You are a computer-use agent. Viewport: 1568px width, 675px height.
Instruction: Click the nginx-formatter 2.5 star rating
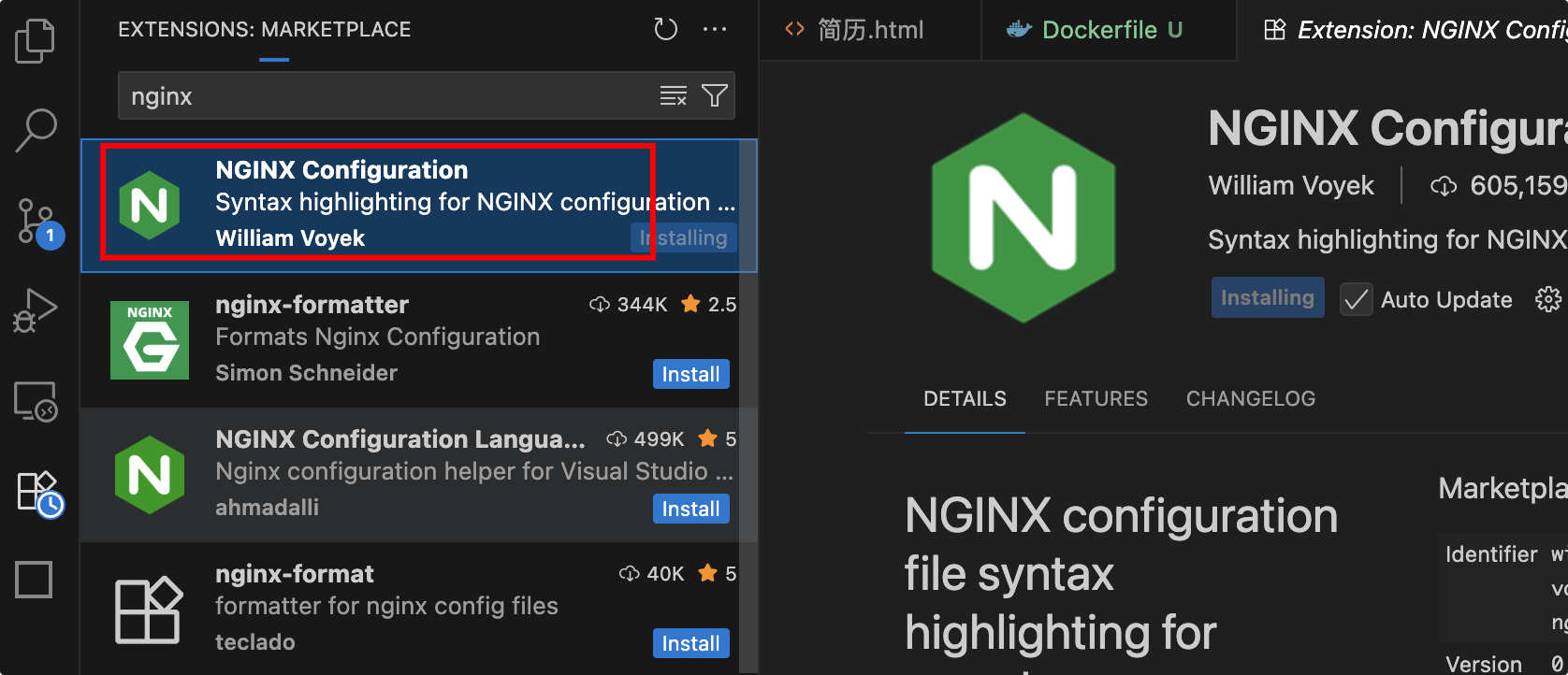click(708, 305)
